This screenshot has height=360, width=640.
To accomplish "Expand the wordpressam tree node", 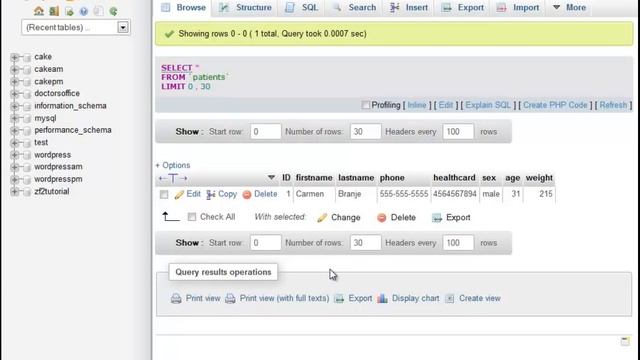I will pos(15,167).
